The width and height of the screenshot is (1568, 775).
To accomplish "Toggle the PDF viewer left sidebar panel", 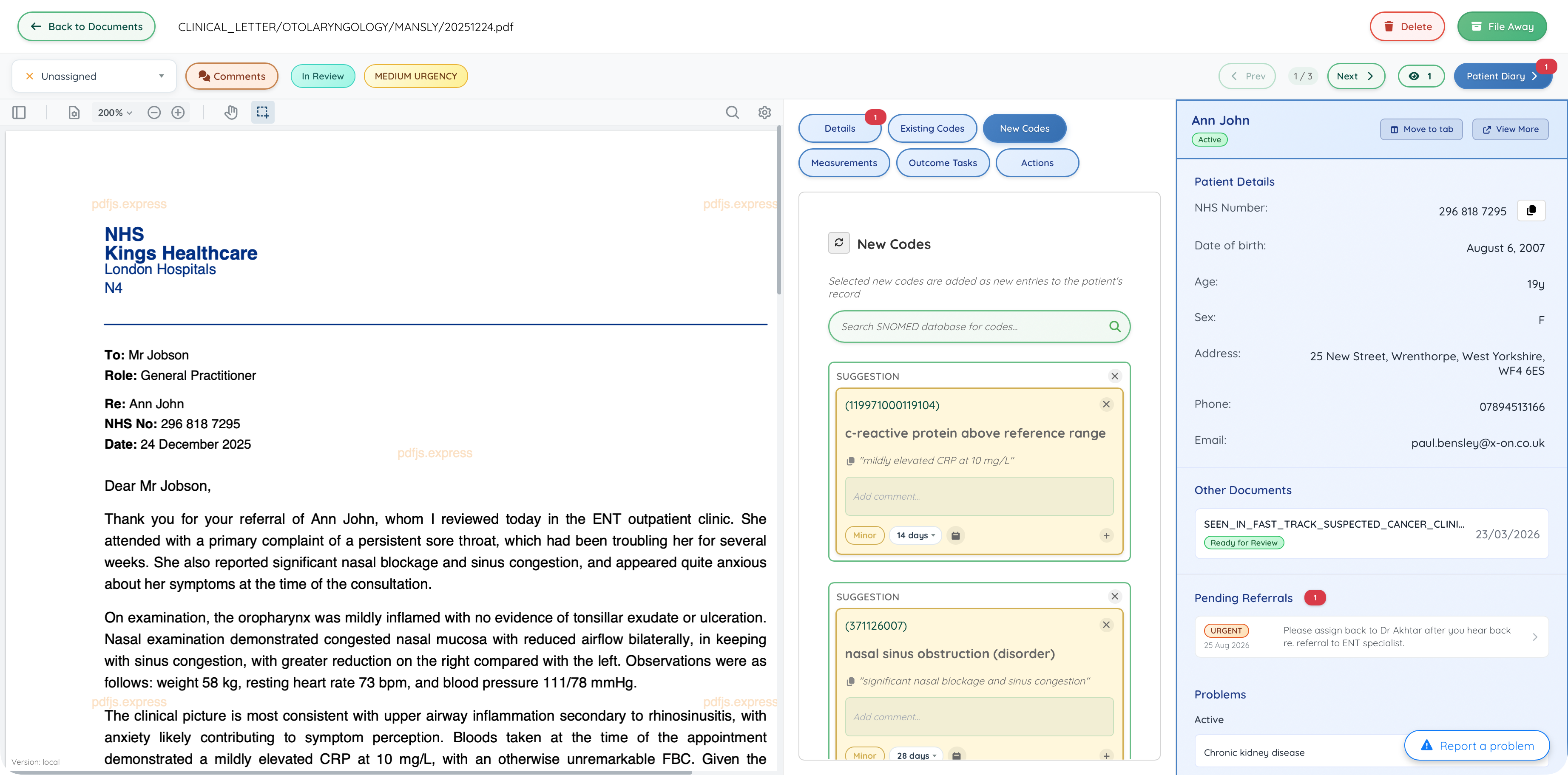I will coord(19,113).
